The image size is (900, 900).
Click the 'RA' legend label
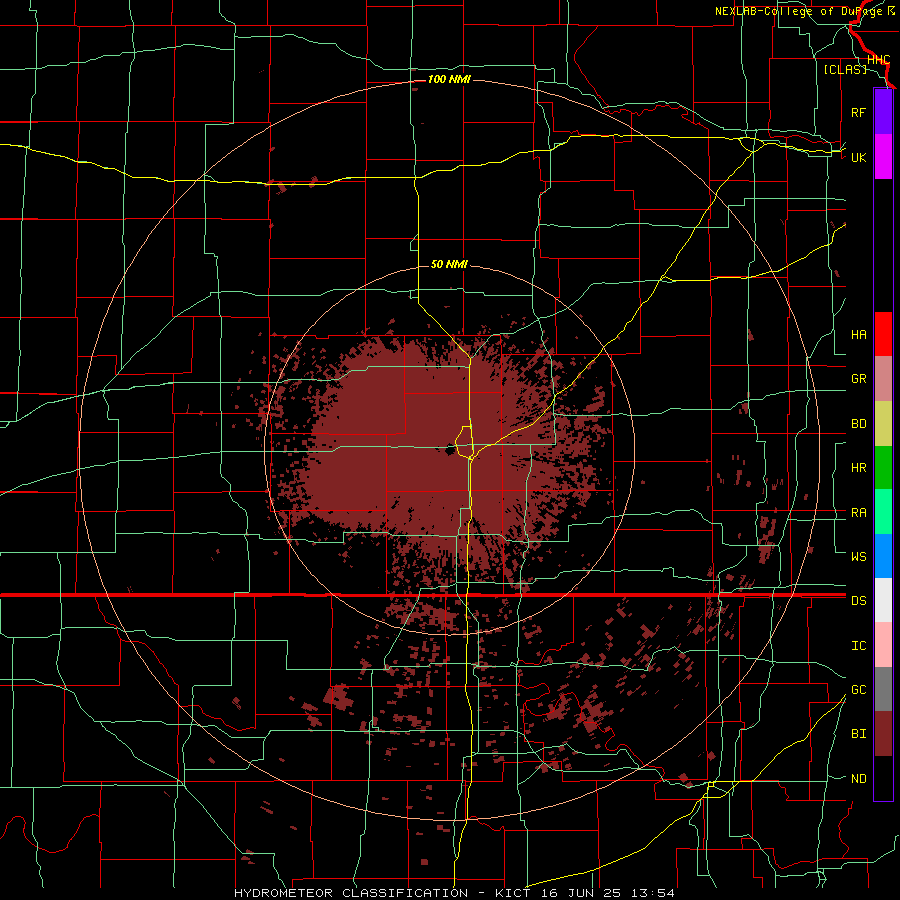[859, 513]
